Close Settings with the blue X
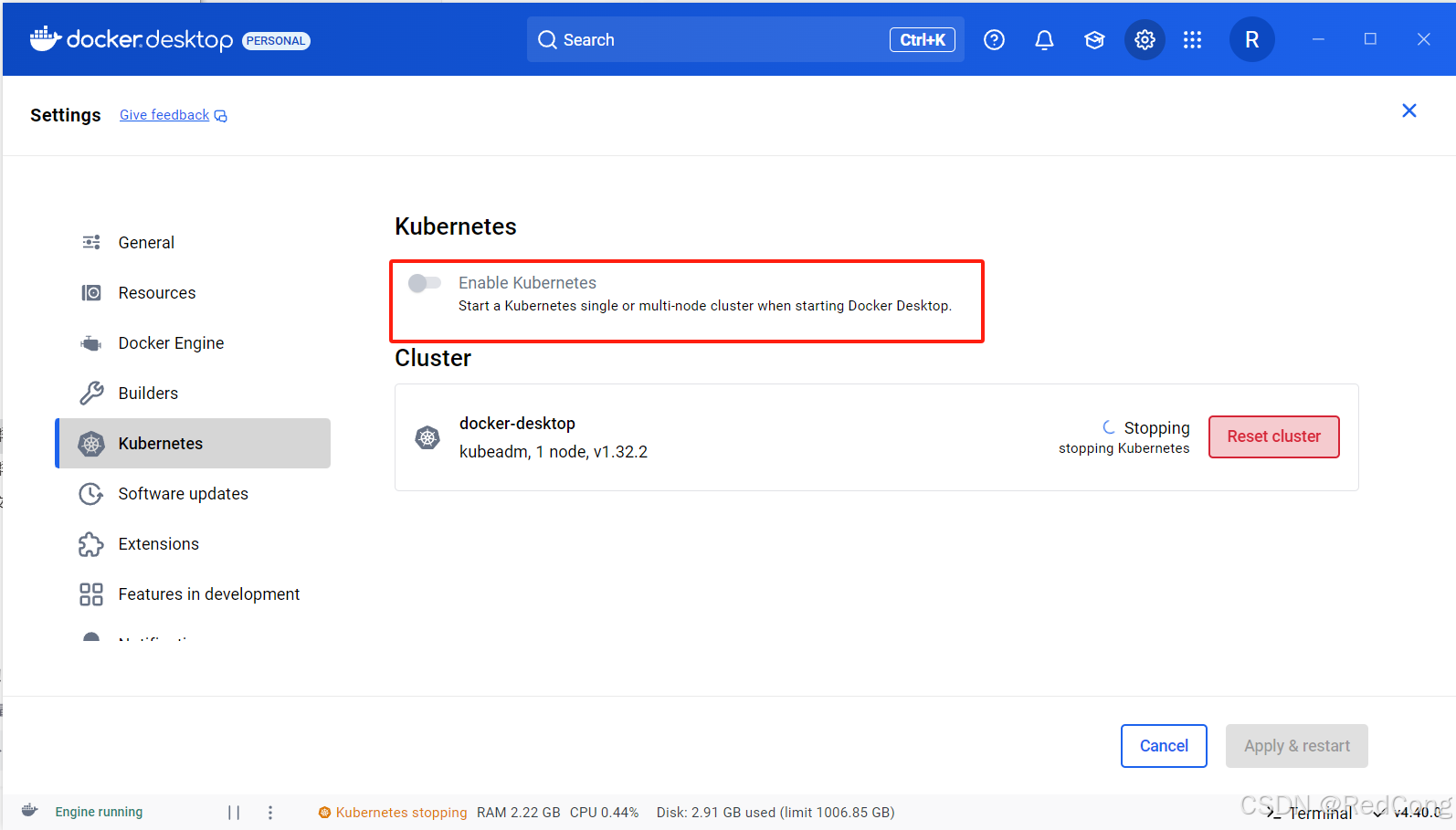Screen dimensions: 1456x830 coord(1409,110)
